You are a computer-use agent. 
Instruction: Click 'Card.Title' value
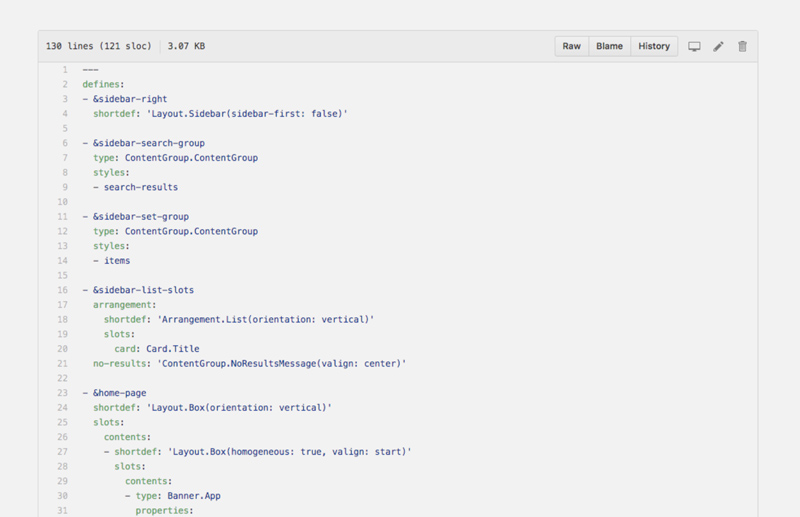tap(173, 349)
